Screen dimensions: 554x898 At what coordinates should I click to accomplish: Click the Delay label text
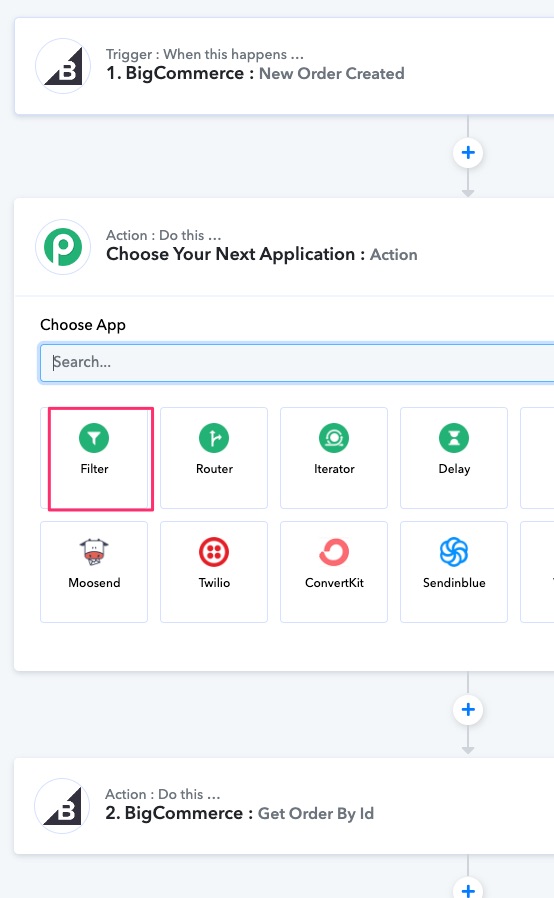pos(454,469)
